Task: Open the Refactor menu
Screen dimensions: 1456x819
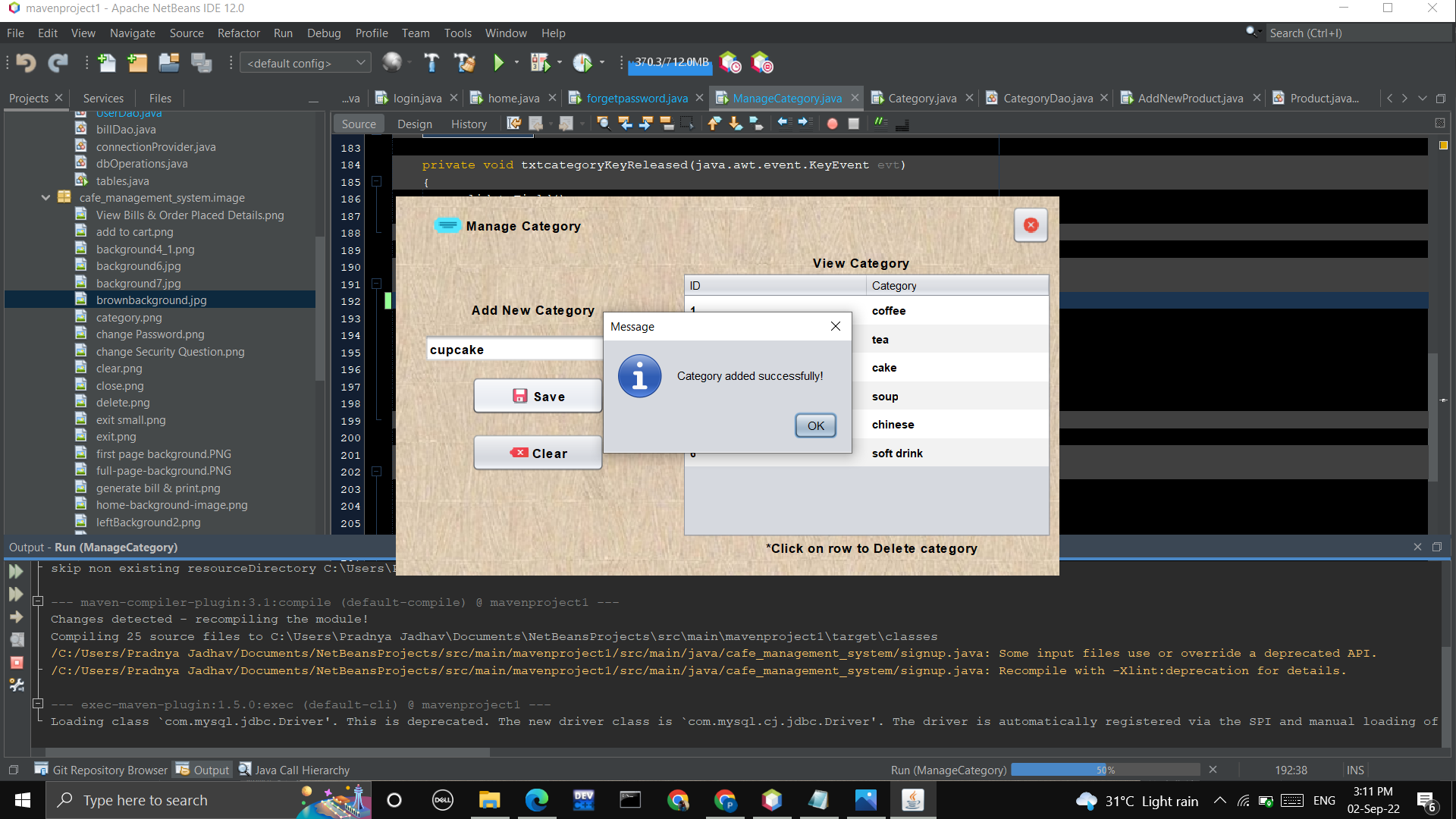Action: 238,33
